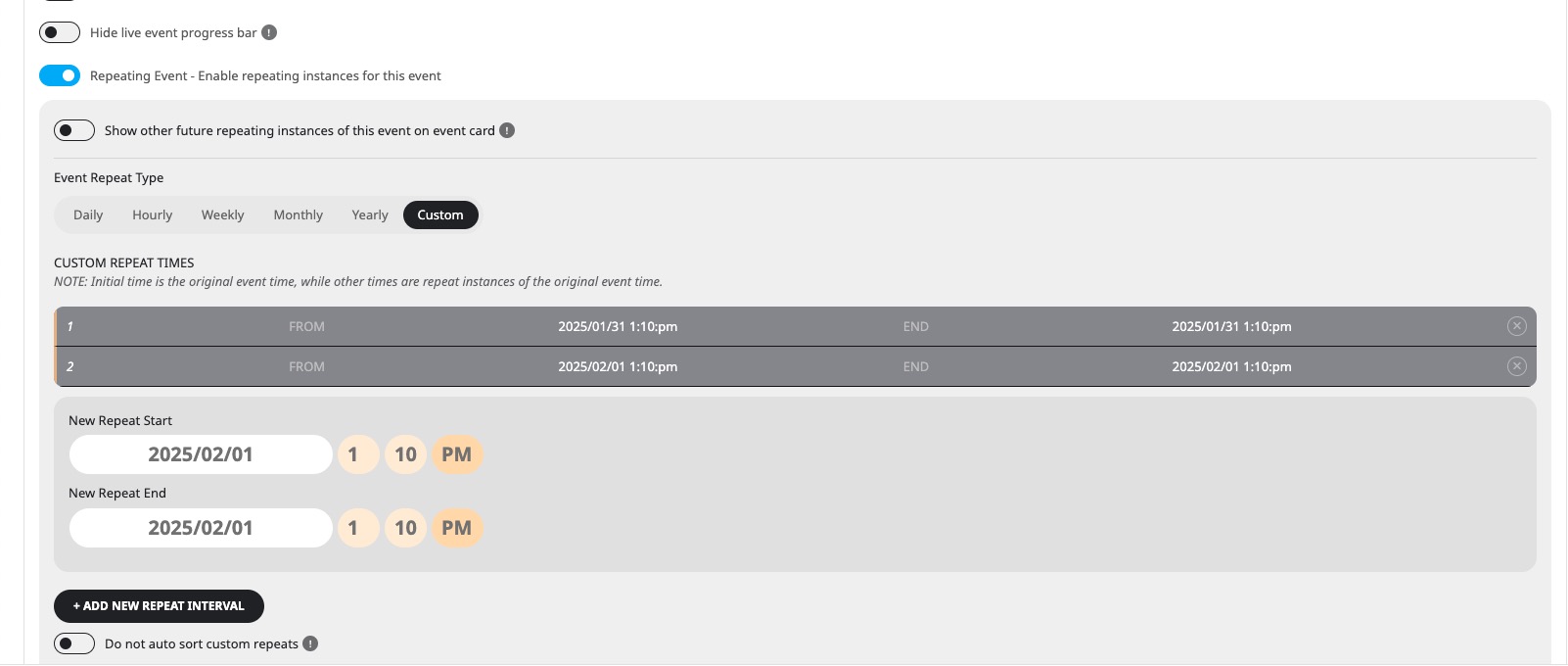
Task: Click Add New Repeat Interval button
Action: click(159, 606)
